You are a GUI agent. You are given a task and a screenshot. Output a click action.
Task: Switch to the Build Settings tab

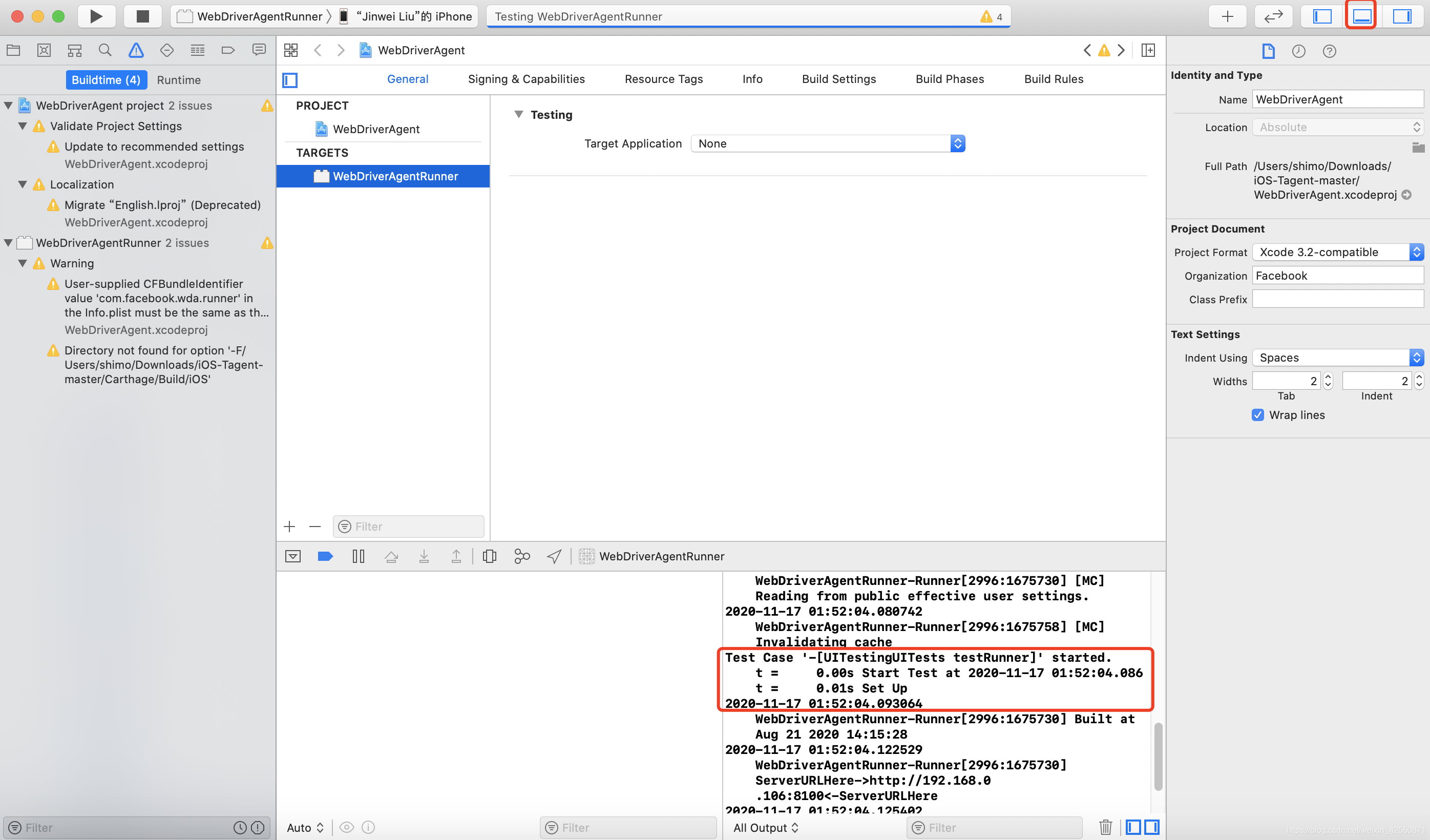click(x=838, y=79)
